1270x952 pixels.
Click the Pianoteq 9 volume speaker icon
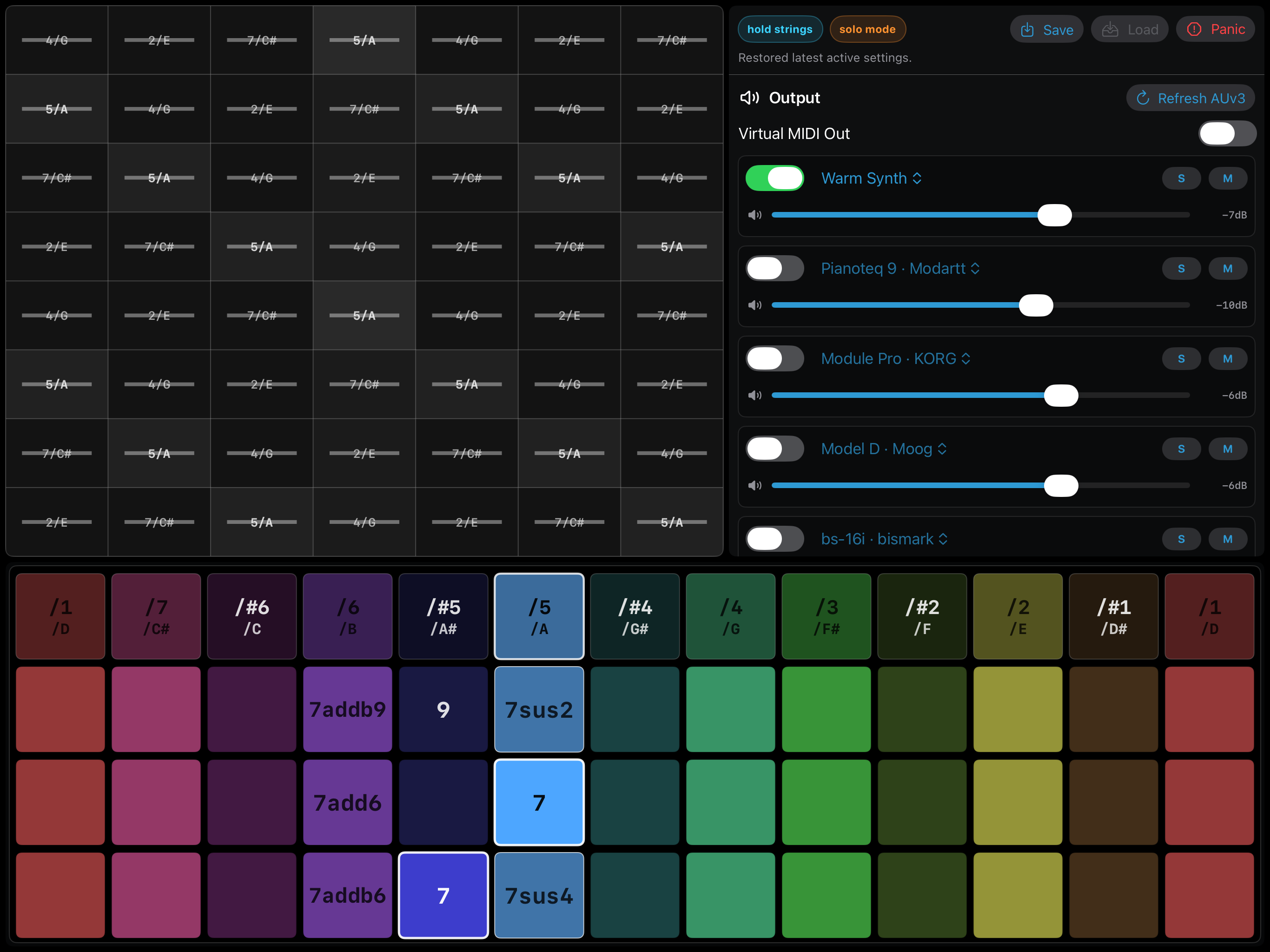click(754, 305)
